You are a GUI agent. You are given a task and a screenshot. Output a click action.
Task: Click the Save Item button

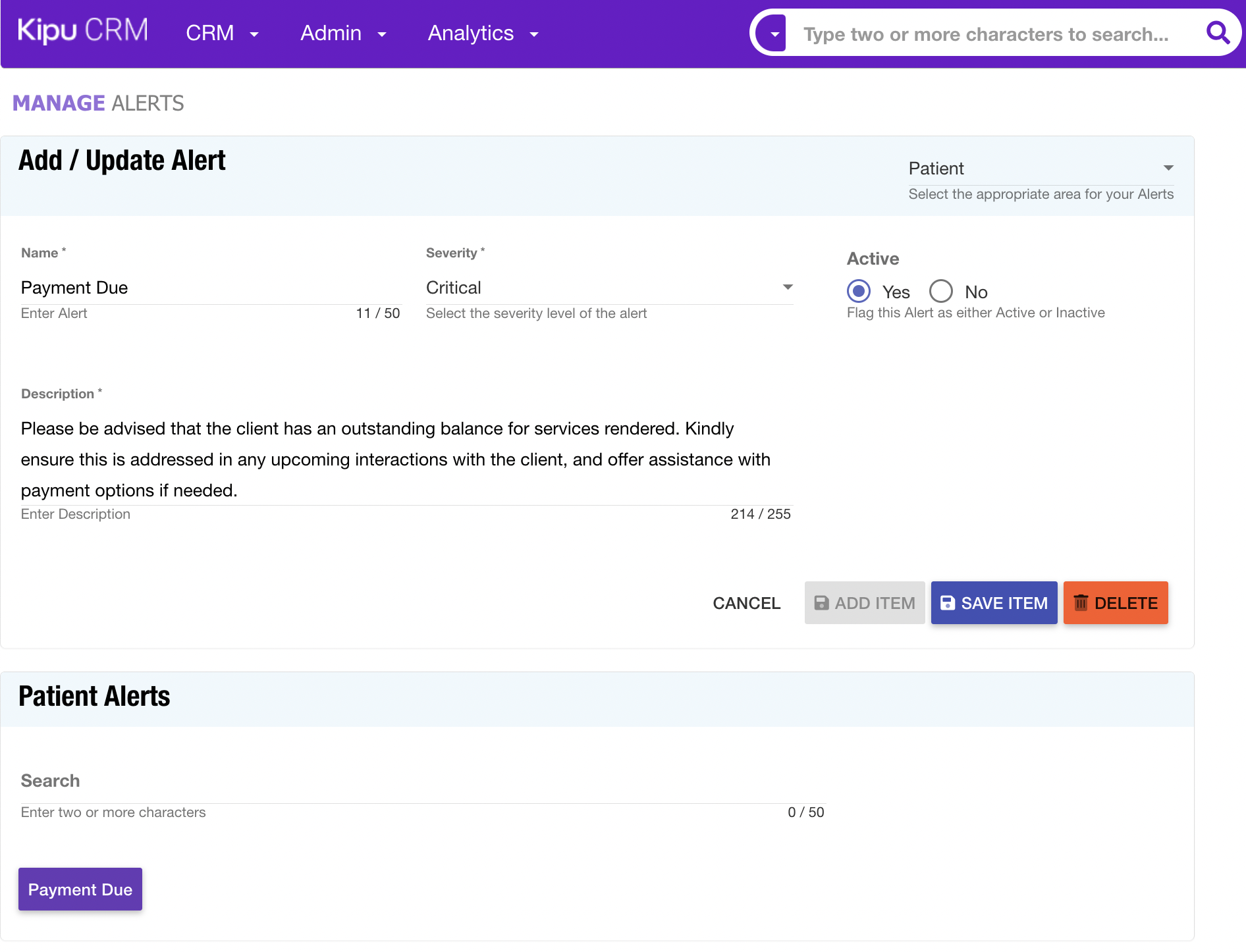tap(994, 603)
